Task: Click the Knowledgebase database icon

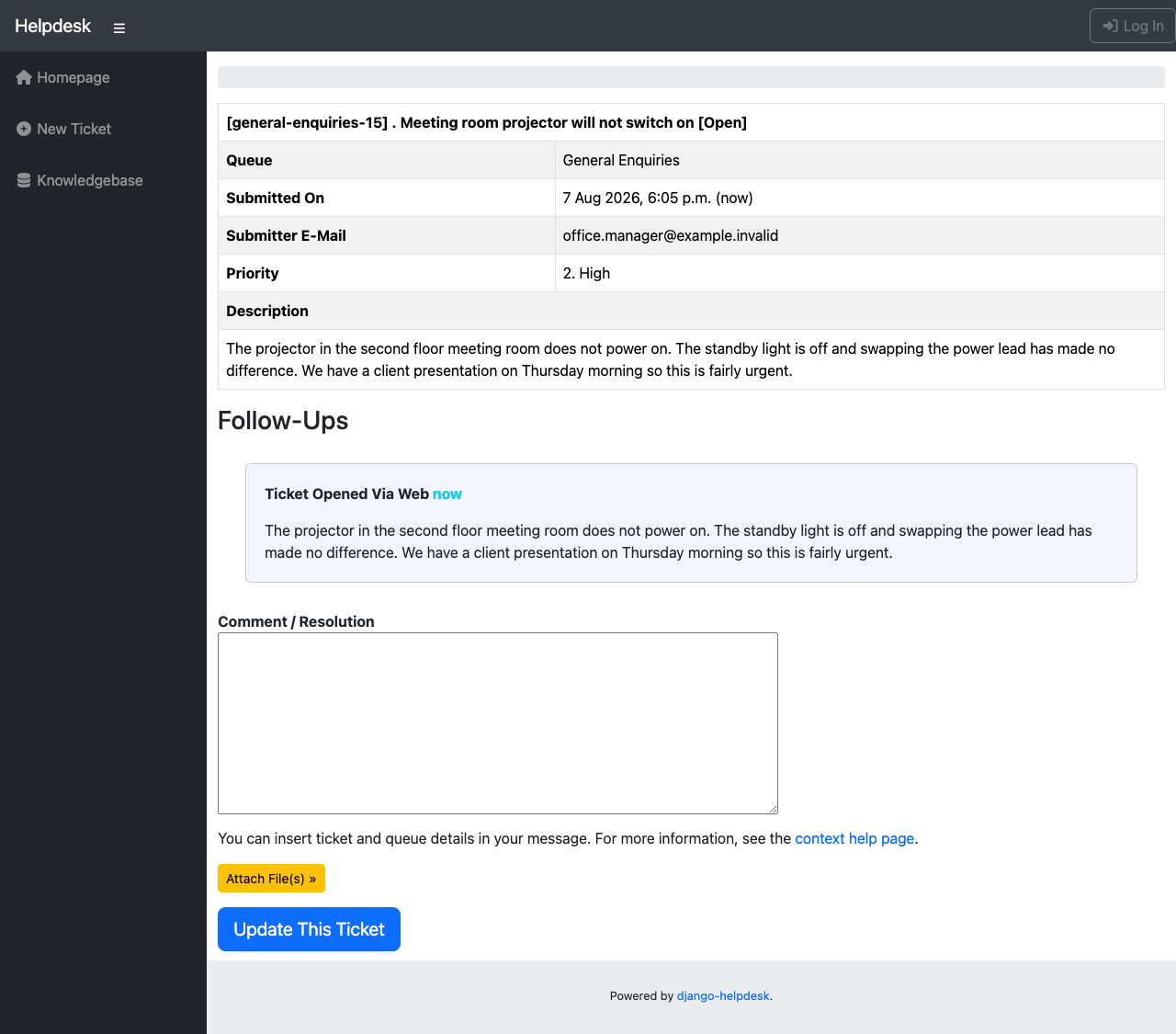Action: pos(24,180)
